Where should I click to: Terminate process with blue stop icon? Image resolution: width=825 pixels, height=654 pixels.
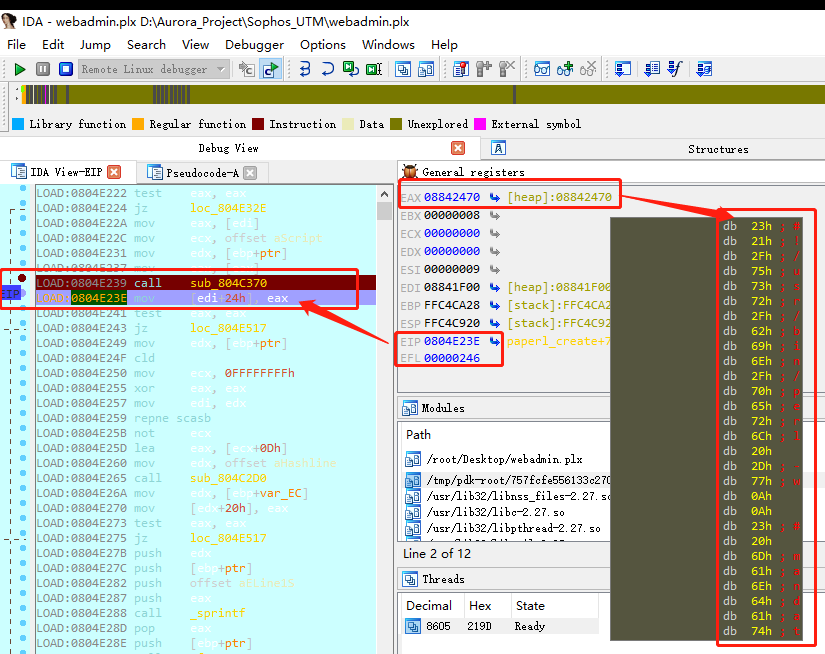click(66, 69)
